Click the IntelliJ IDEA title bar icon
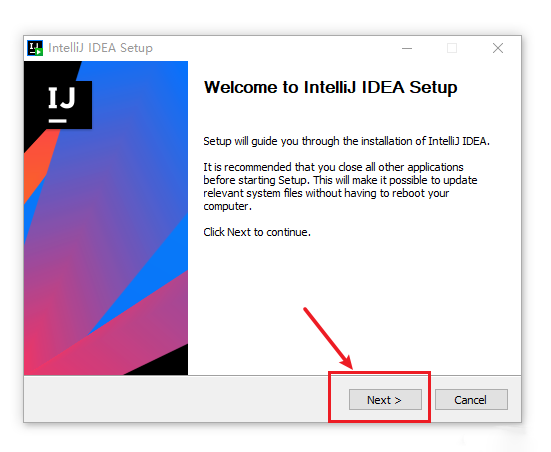551x452 pixels. point(35,48)
